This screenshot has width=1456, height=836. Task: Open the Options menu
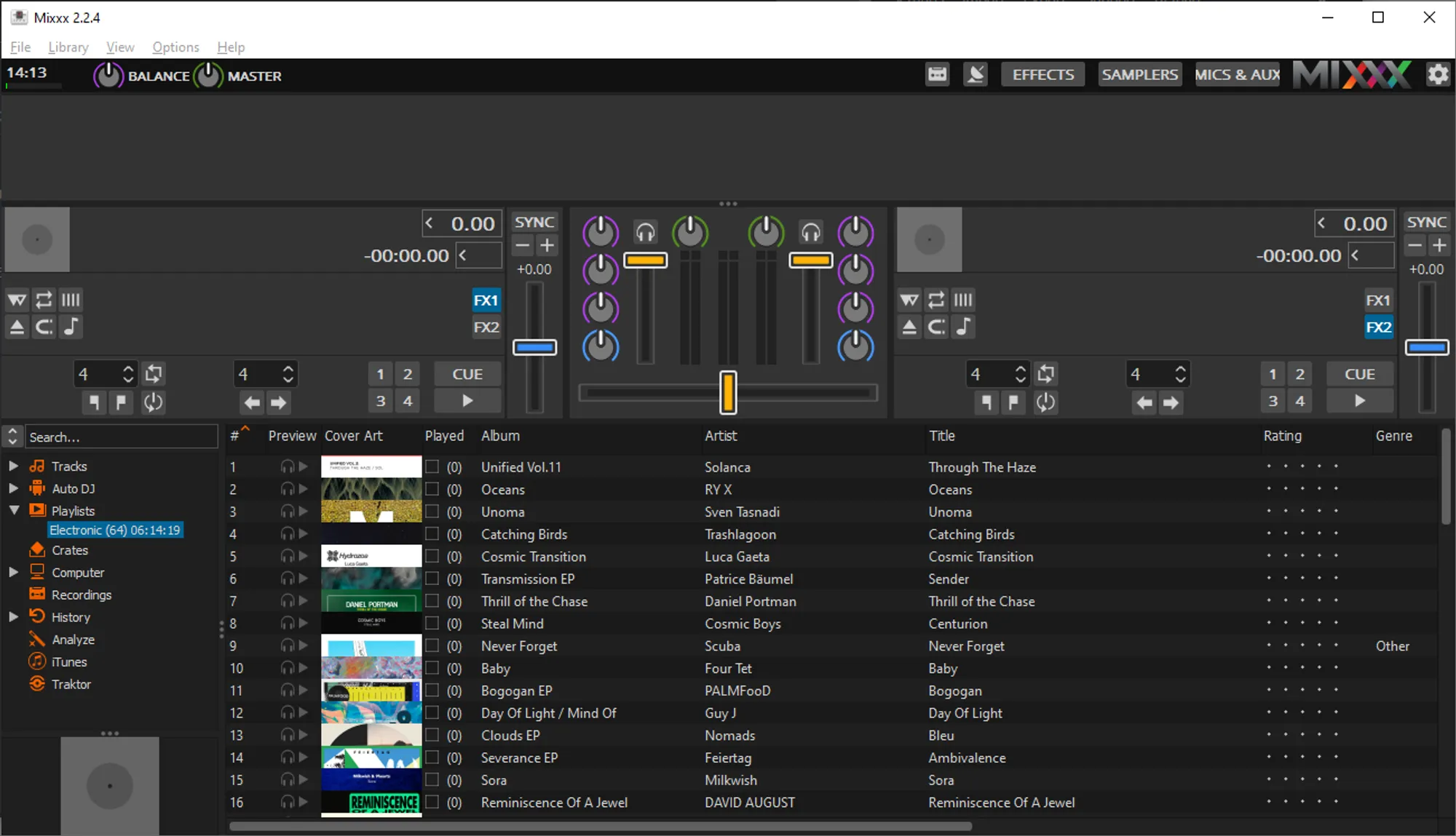click(175, 47)
